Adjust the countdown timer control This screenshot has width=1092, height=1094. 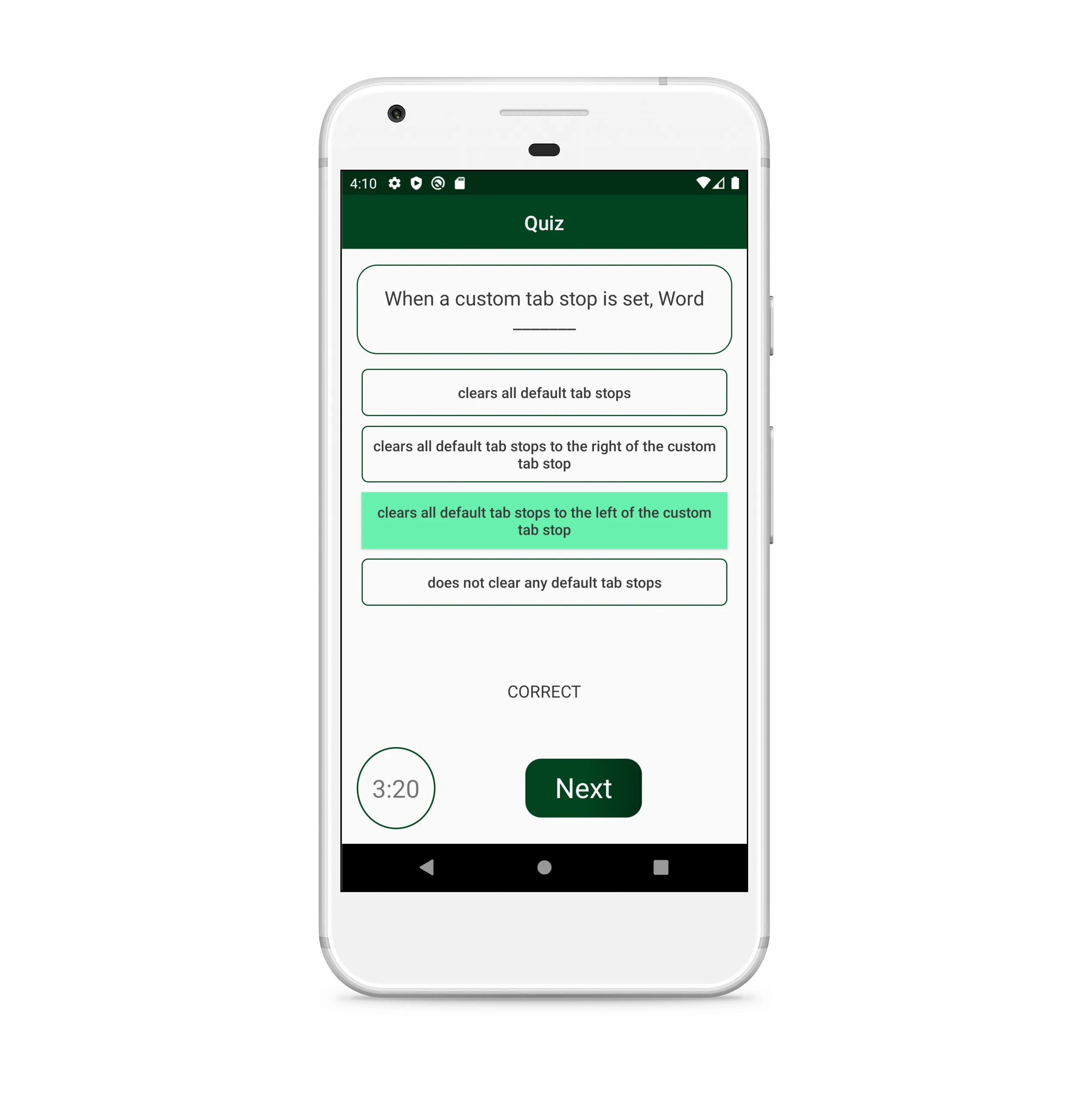point(397,788)
